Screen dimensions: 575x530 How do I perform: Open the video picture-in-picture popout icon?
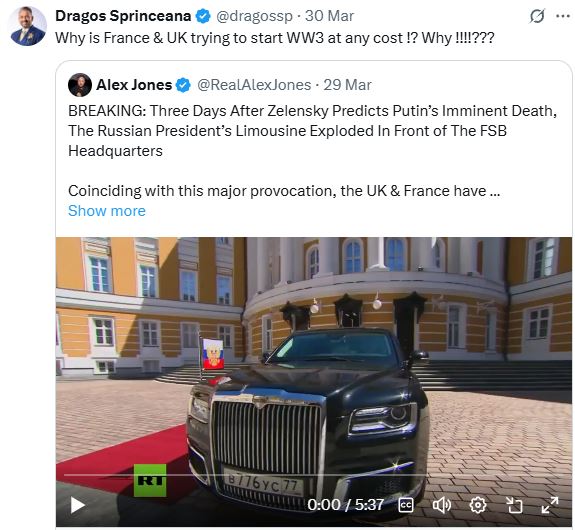pos(514,505)
